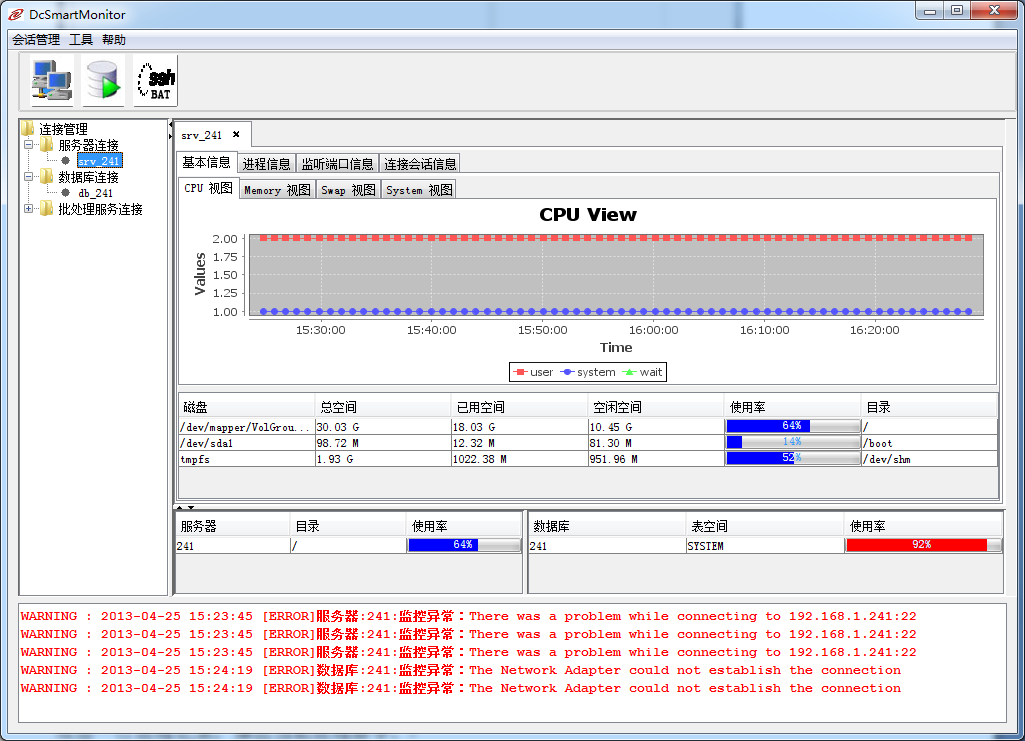
Task: Click the 表空间 column header
Action: [765, 526]
